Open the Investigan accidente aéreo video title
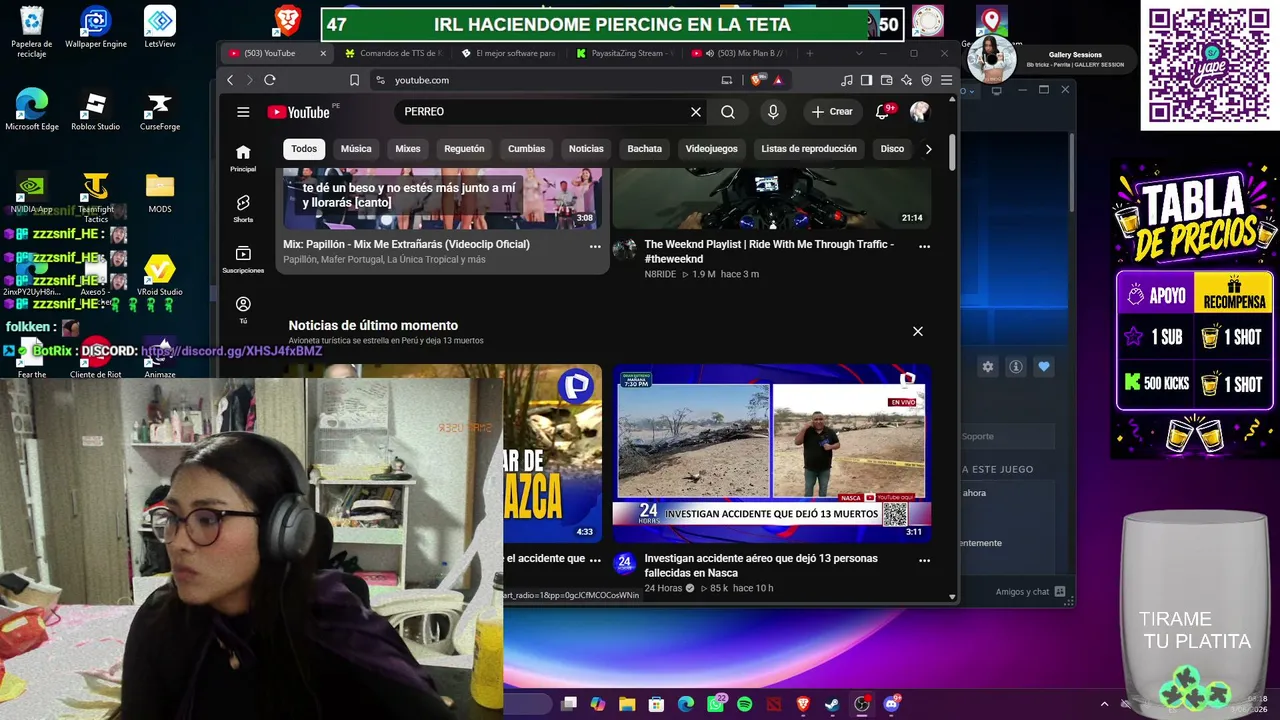The height and width of the screenshot is (720, 1280). click(x=761, y=565)
